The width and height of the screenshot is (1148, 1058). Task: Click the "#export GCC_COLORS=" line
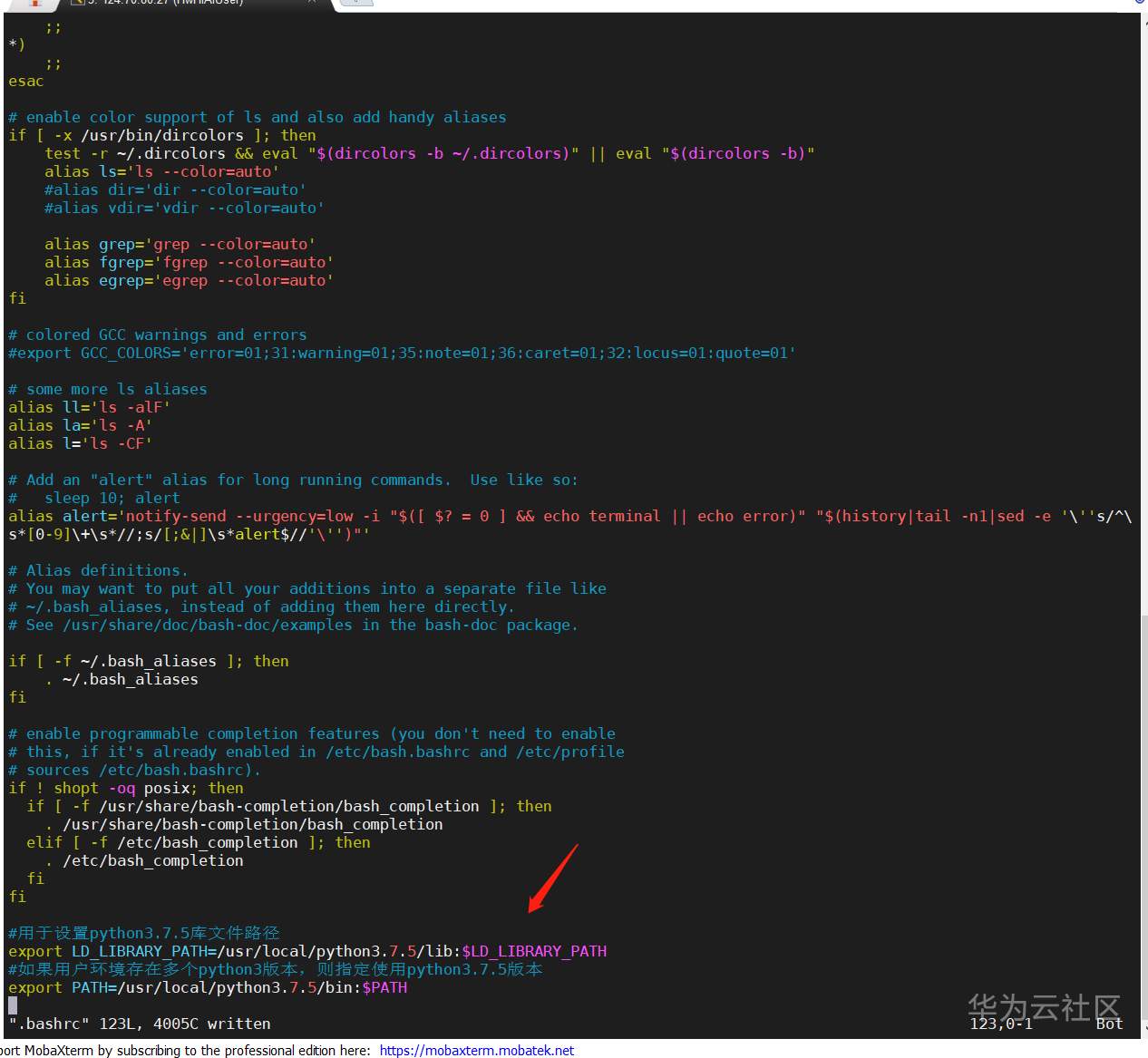[x=403, y=353]
